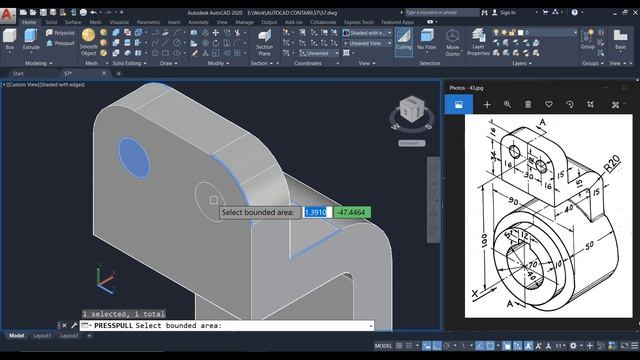Screen dimensions: 640x360
Task: Click the technical drawing in Photos
Action: tap(549, 216)
